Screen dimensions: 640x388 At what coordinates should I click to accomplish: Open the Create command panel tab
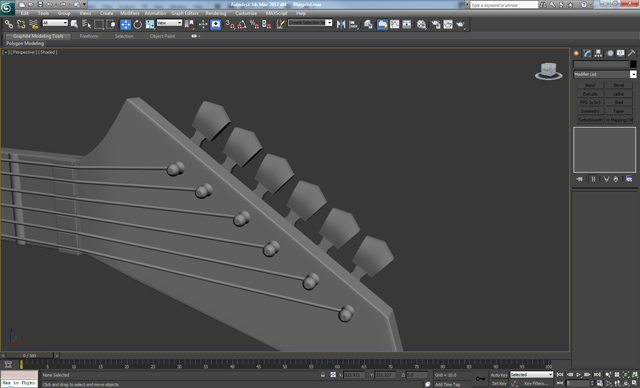(576, 53)
